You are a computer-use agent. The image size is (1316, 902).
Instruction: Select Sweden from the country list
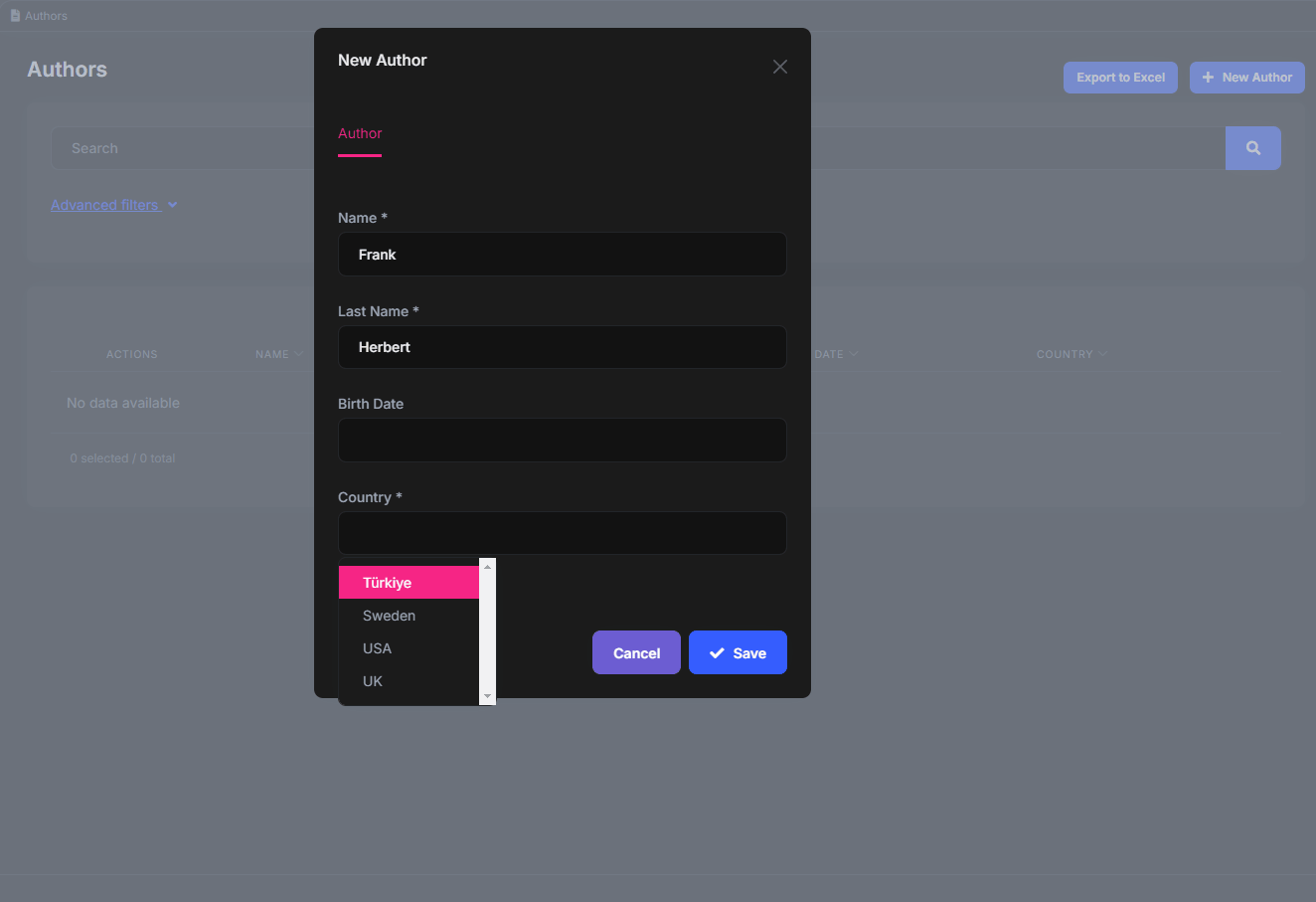pos(388,615)
